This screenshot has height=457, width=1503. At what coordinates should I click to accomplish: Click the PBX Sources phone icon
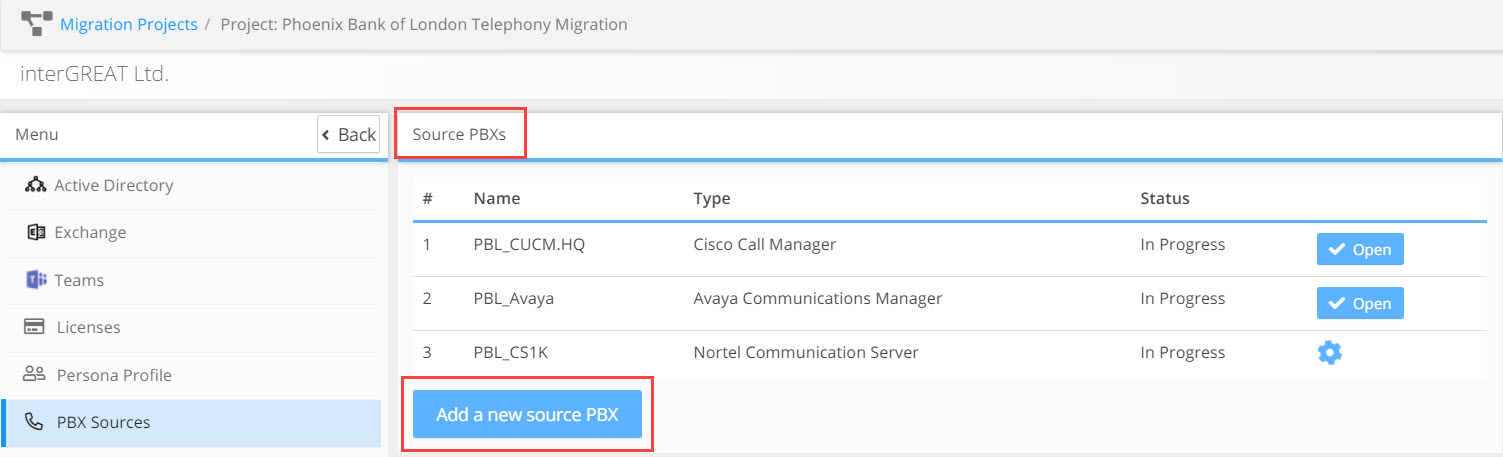click(35, 422)
